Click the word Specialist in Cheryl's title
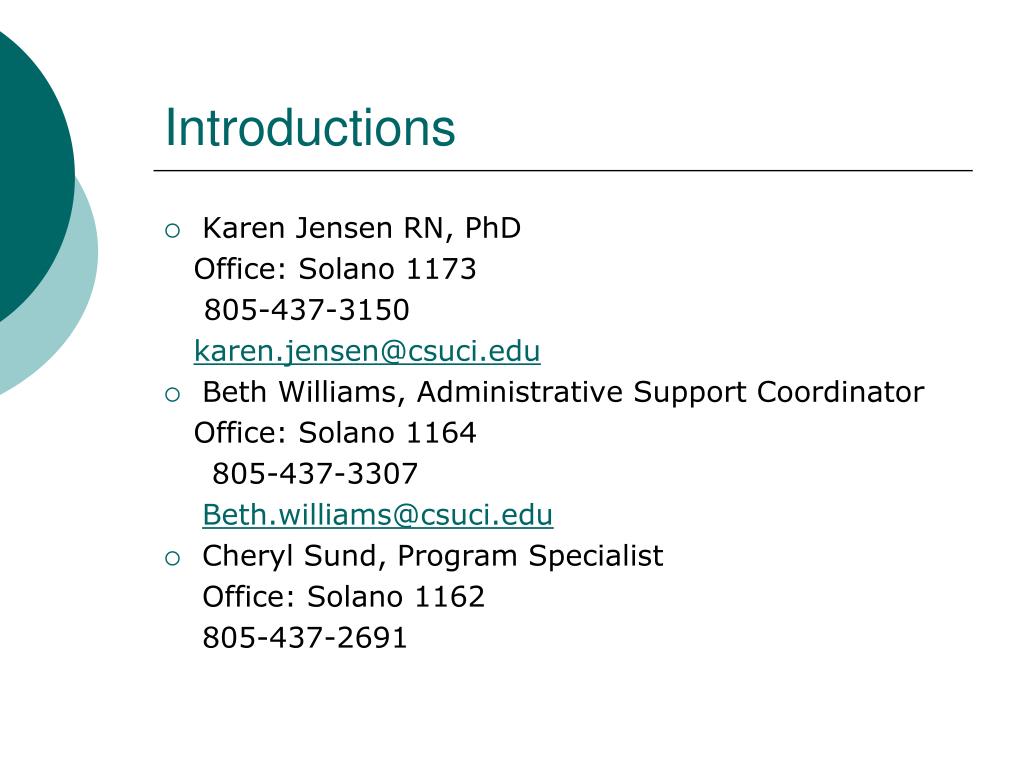Image resolution: width=1024 pixels, height=768 pixels. tap(596, 556)
